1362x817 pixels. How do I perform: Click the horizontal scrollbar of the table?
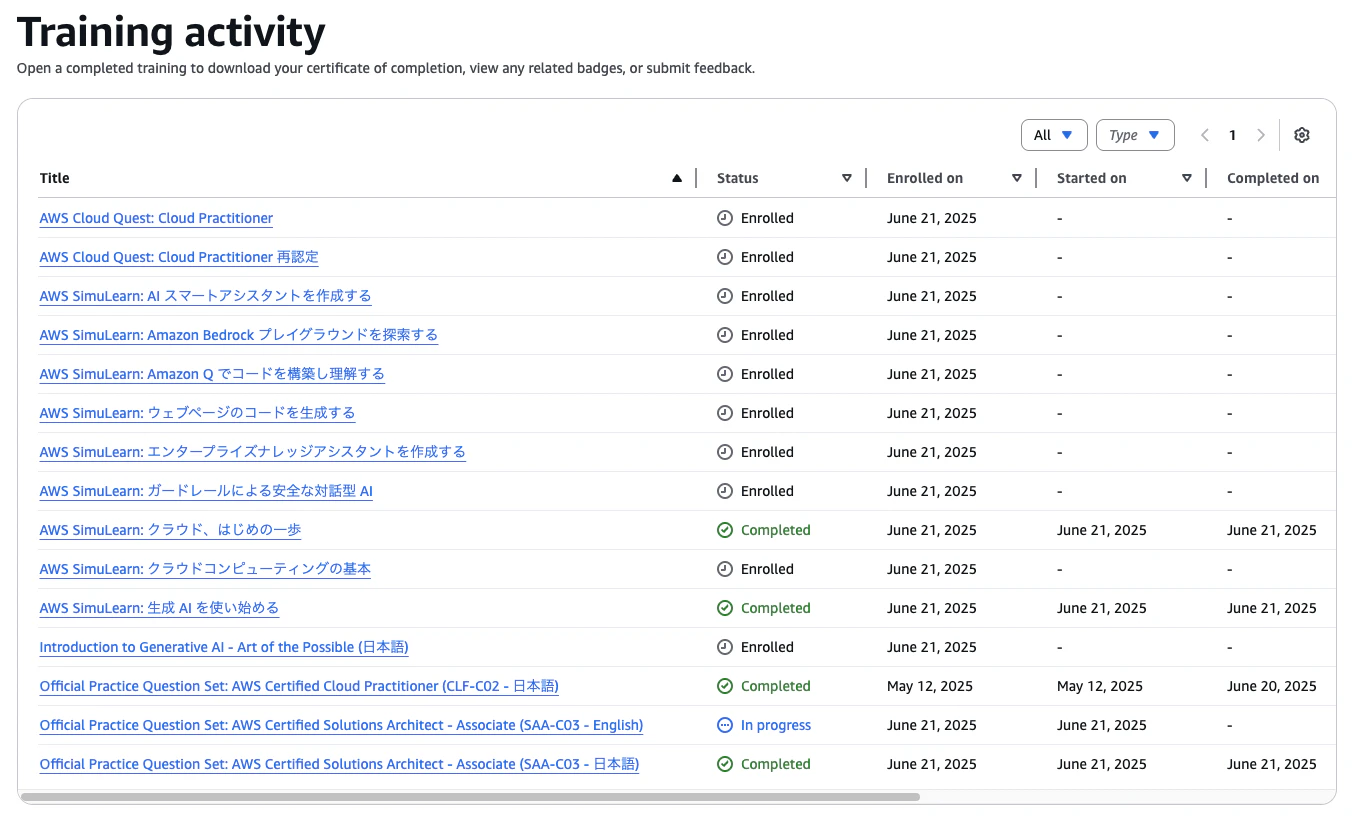coord(469,797)
